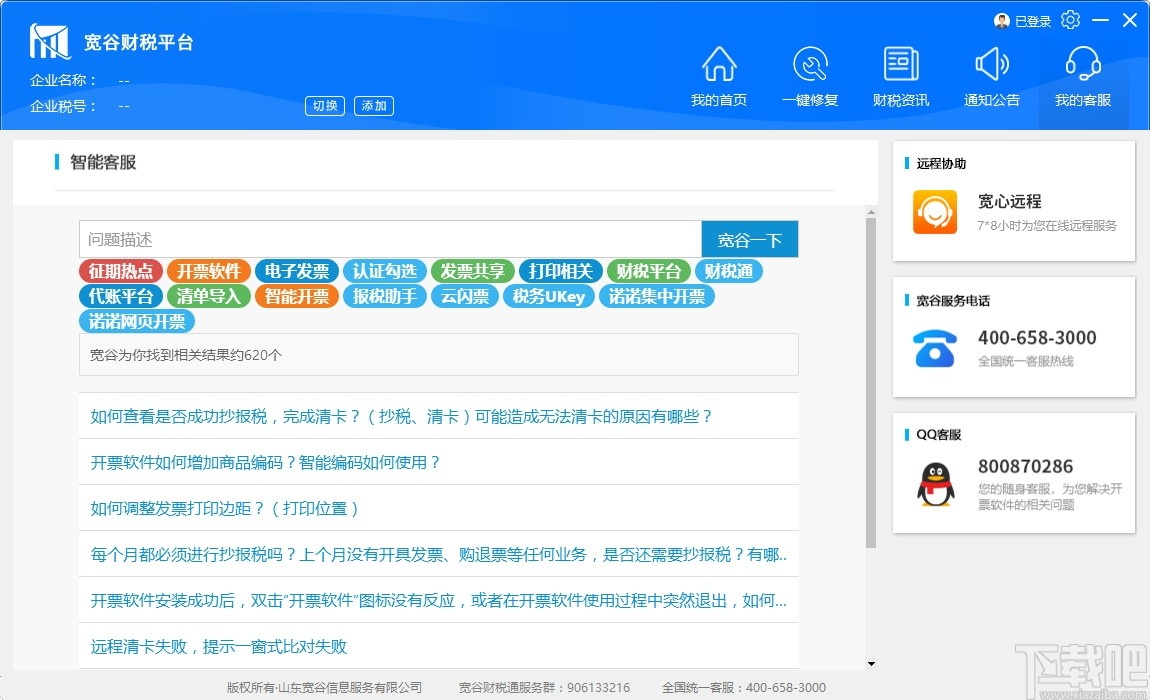Image resolution: width=1150 pixels, height=700 pixels.
Task: Click 智能客服 section heading
Action: coord(103,162)
